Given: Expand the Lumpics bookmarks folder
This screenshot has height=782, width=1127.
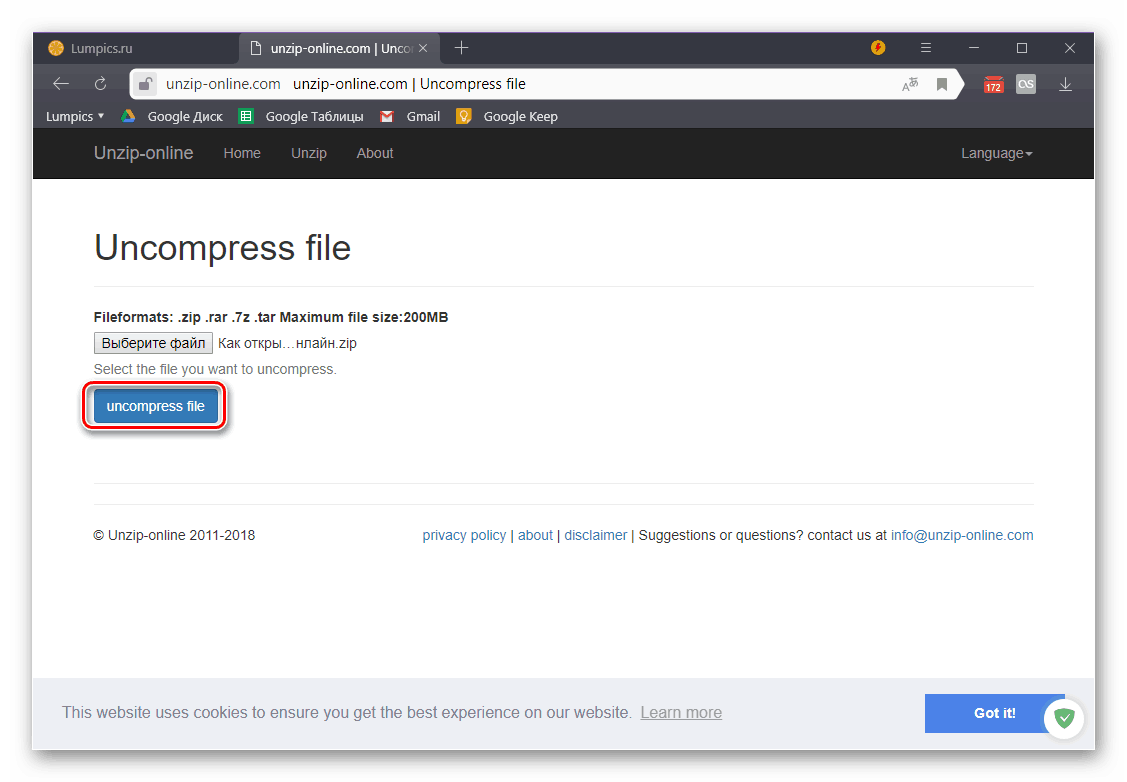Looking at the screenshot, I should click(75, 116).
